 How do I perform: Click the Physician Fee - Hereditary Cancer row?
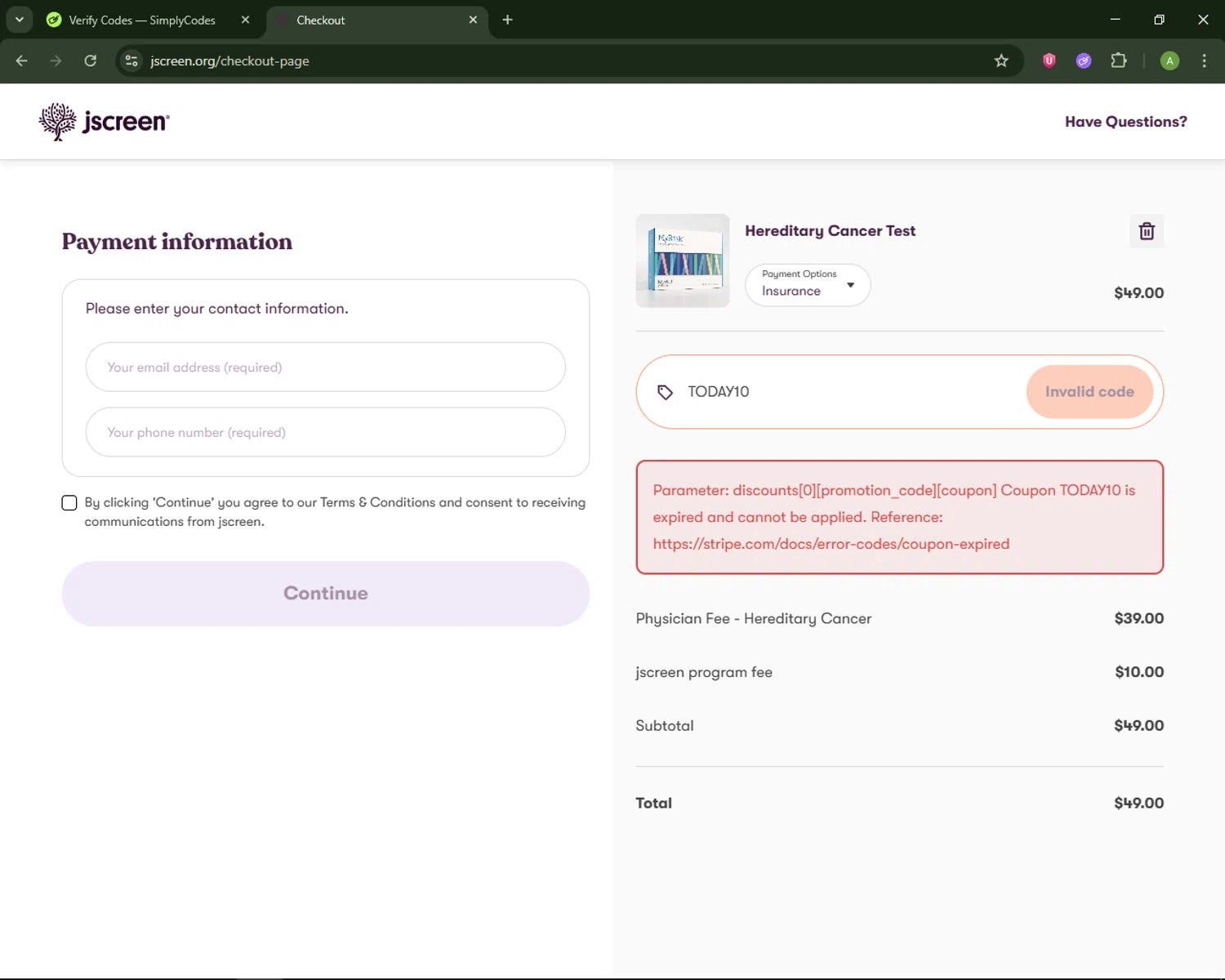coord(900,619)
